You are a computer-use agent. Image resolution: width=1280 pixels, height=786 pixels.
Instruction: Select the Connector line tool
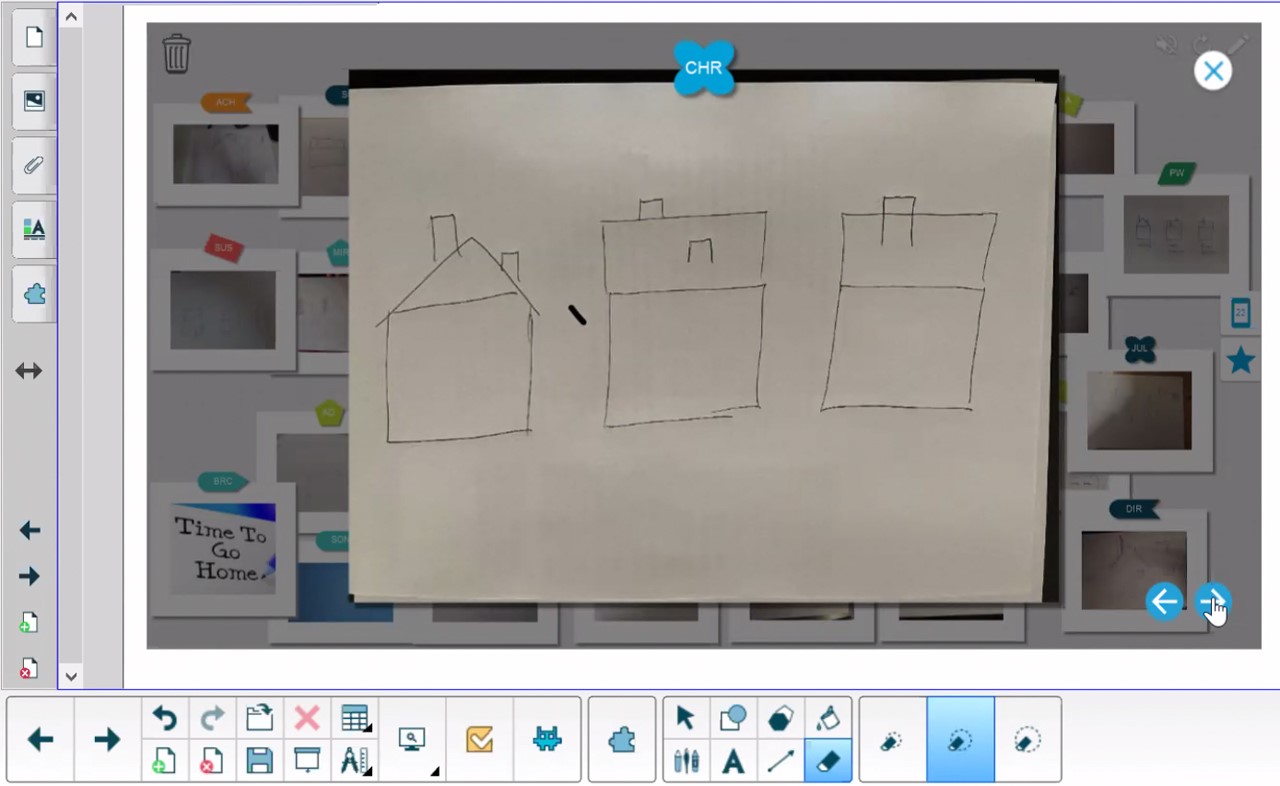click(x=781, y=762)
